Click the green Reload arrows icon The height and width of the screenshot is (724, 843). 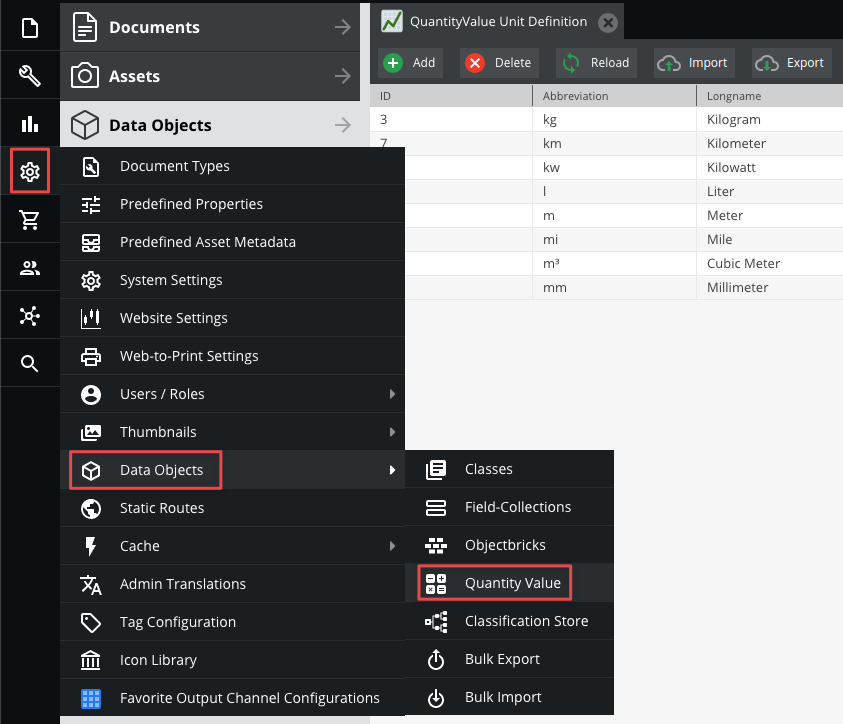(x=571, y=63)
